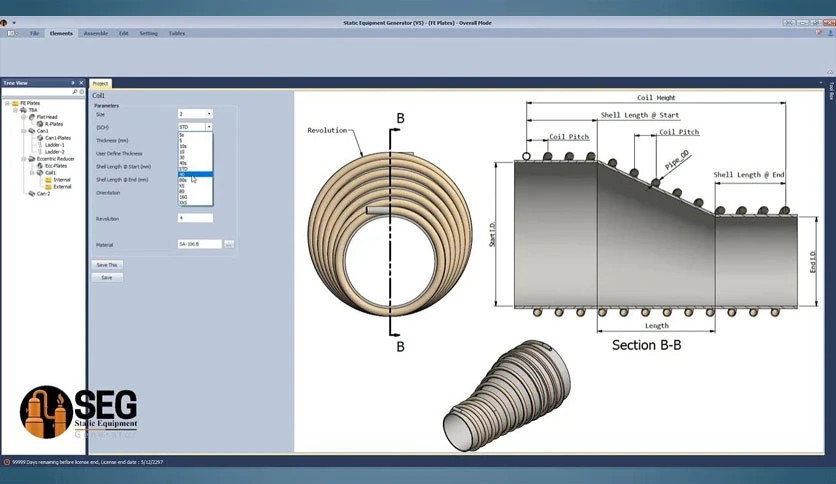
Task: Collapse the Coil1 node expander
Action: point(32,173)
